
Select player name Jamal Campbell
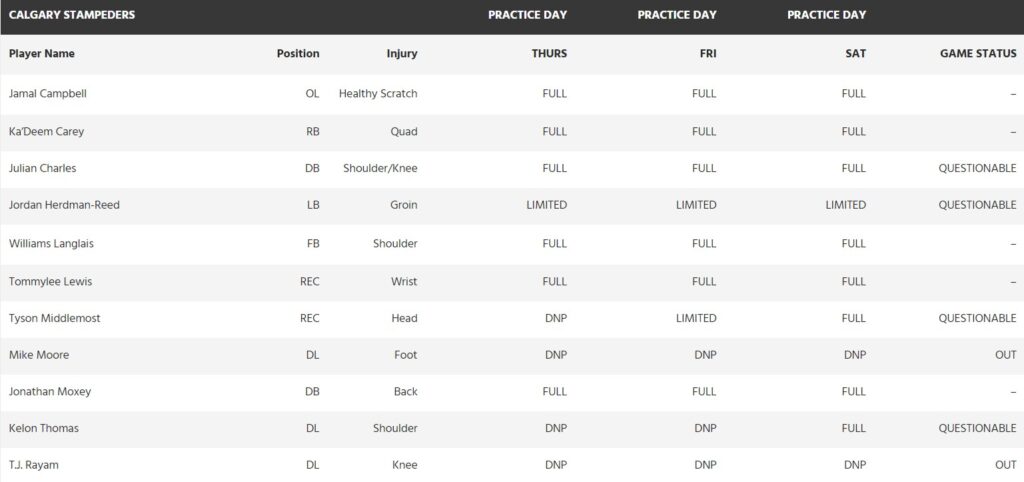point(50,94)
